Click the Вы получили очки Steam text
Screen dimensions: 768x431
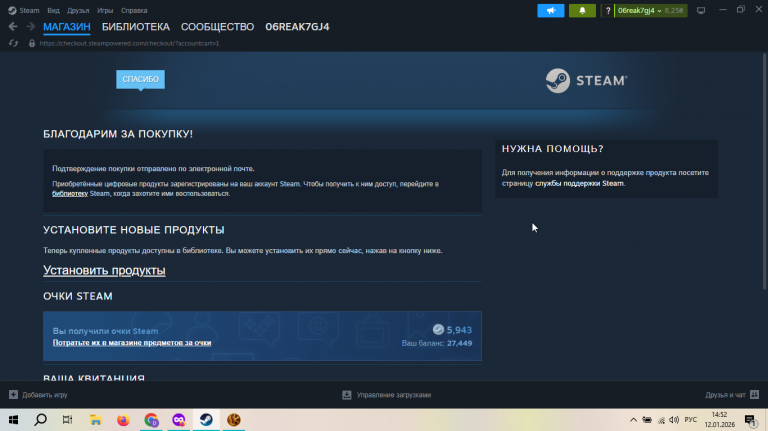click(x=105, y=331)
